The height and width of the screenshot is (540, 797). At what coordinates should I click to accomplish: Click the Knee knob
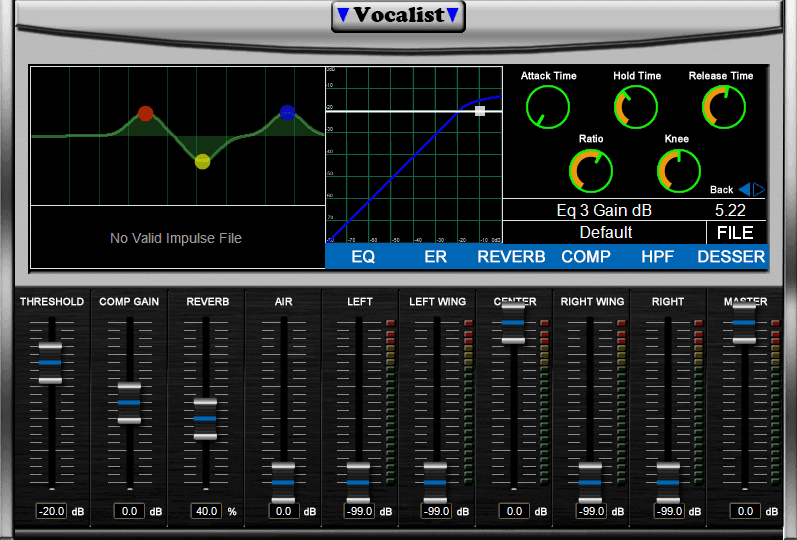pyautogui.click(x=679, y=171)
